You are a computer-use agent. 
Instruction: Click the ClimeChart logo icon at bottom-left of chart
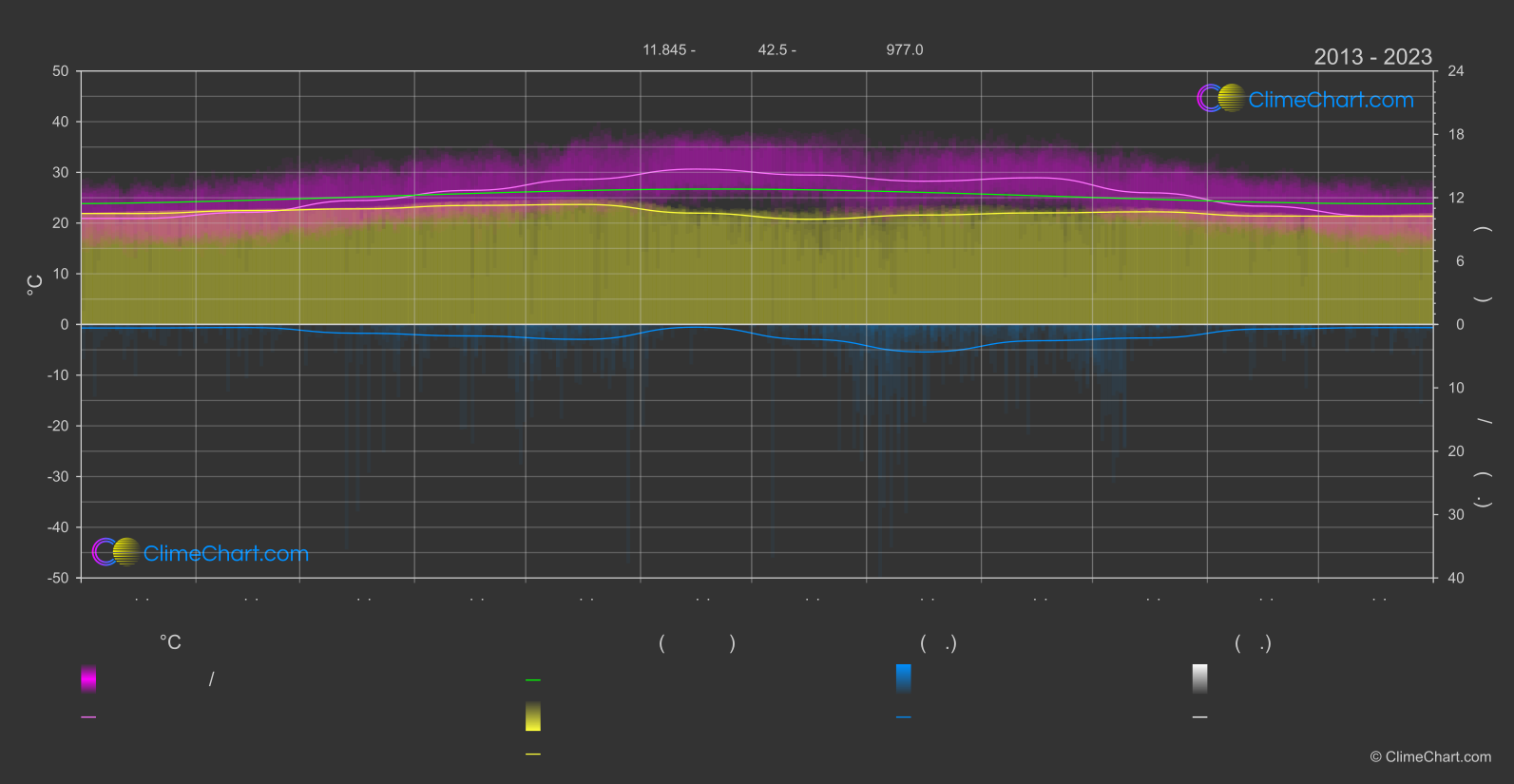pyautogui.click(x=116, y=552)
